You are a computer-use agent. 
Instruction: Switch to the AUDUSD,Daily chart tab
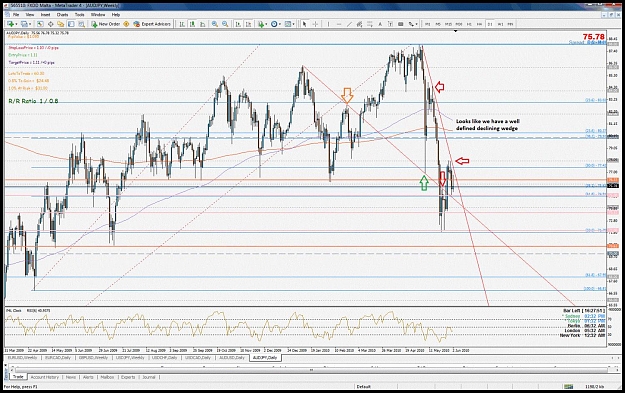232,358
